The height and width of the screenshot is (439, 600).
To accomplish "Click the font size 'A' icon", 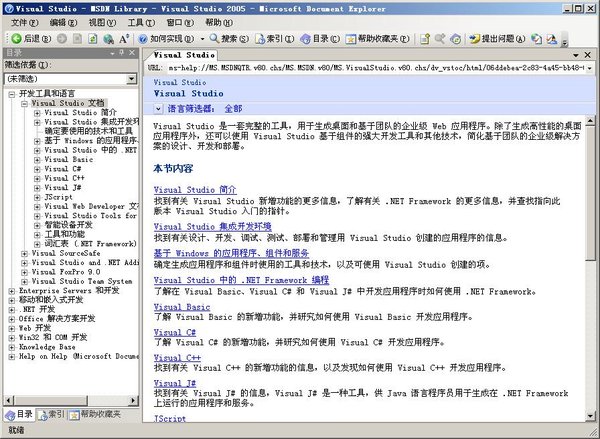I will 124,38.
